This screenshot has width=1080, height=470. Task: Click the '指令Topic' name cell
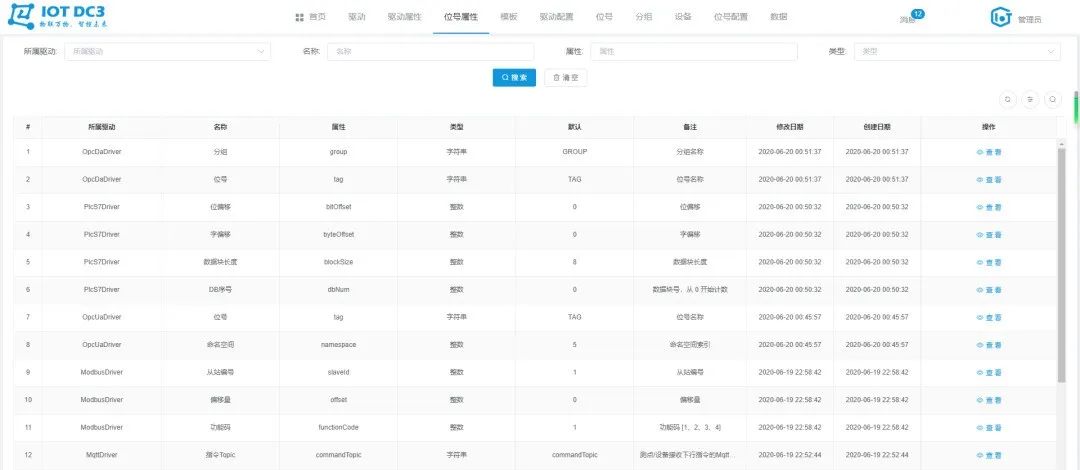pos(220,455)
